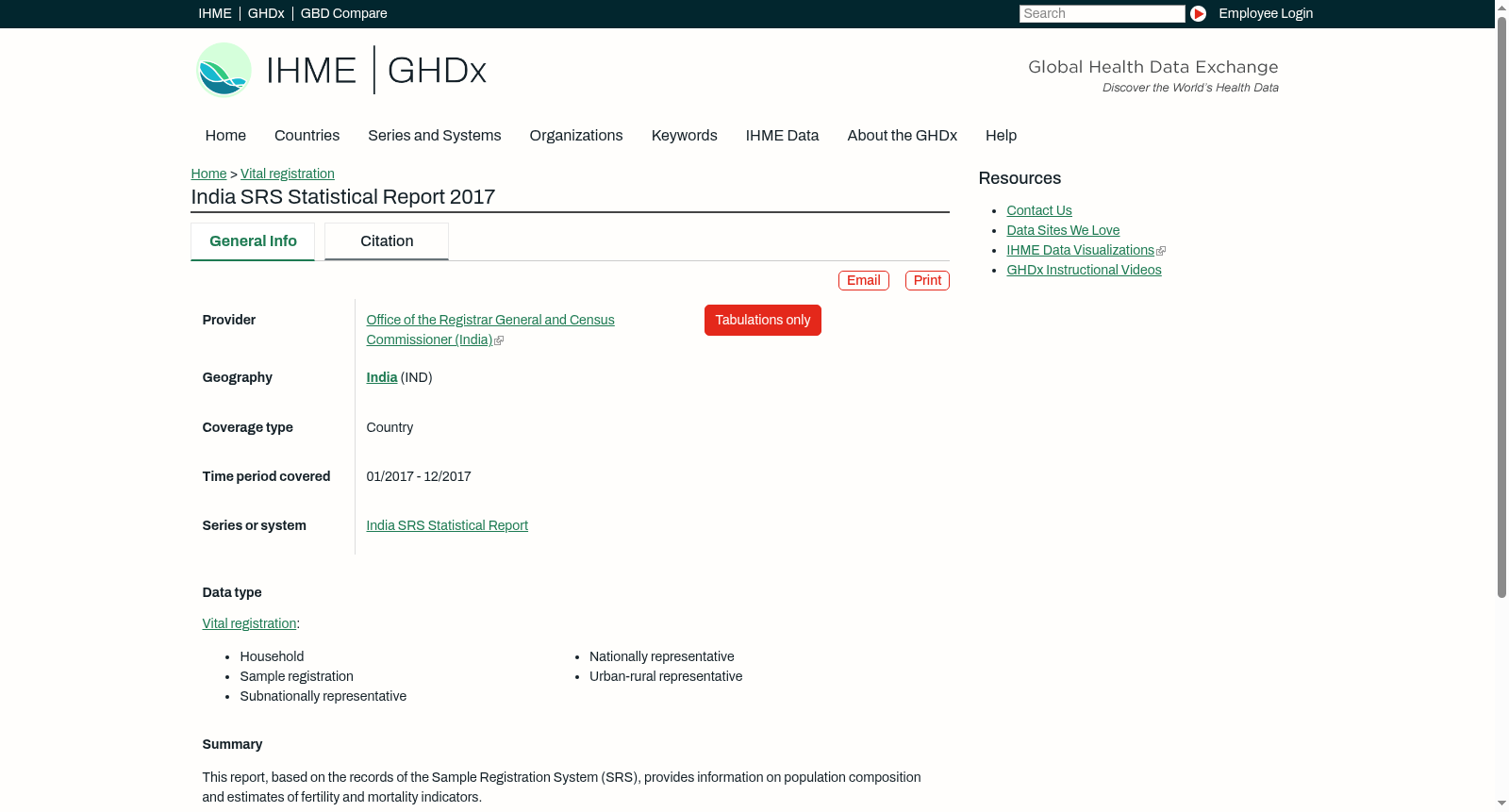The image size is (1509, 812).
Task: Click the India SRS Statistical Report 2017 heading
Action: pos(343,197)
